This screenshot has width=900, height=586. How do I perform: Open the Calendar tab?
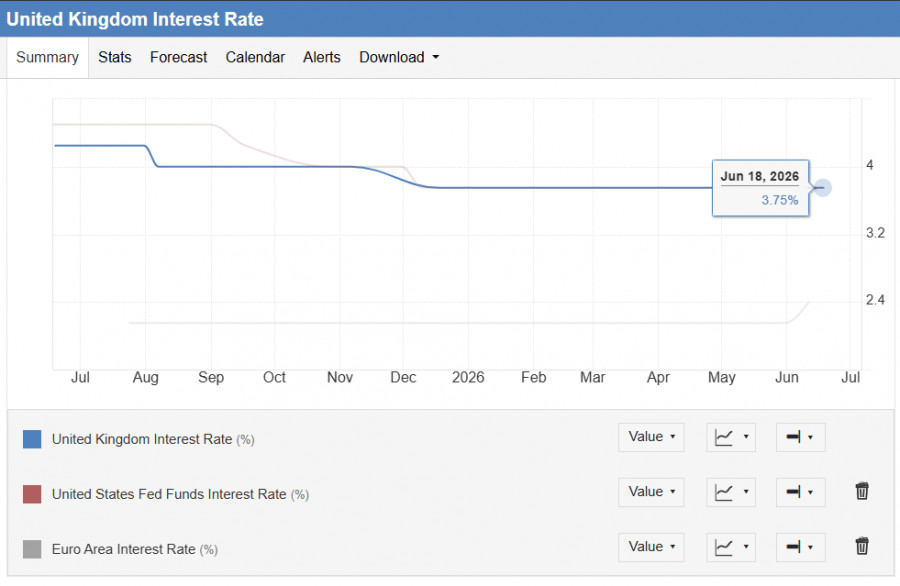pos(255,57)
